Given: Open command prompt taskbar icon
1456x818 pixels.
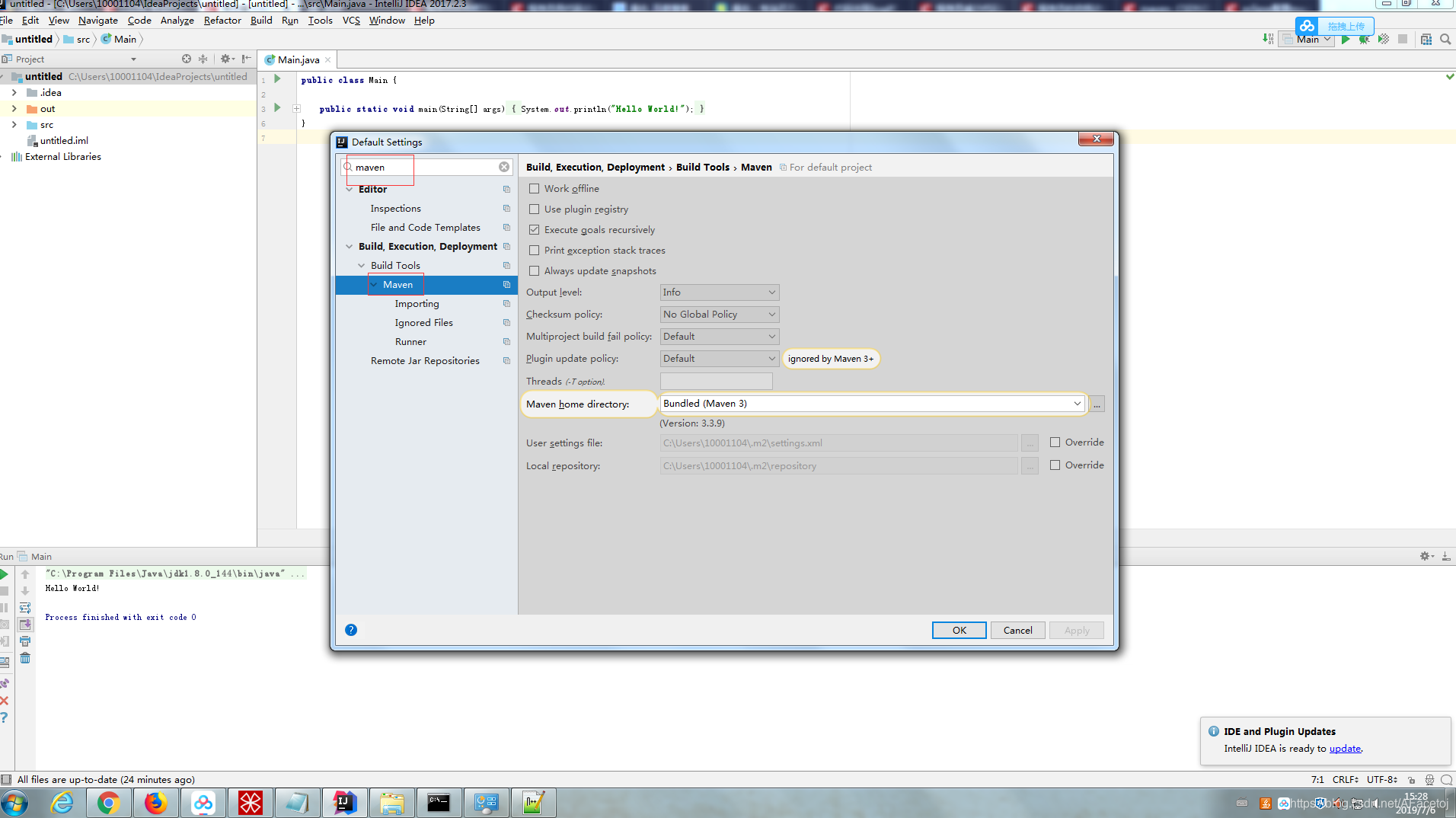Looking at the screenshot, I should [439, 803].
